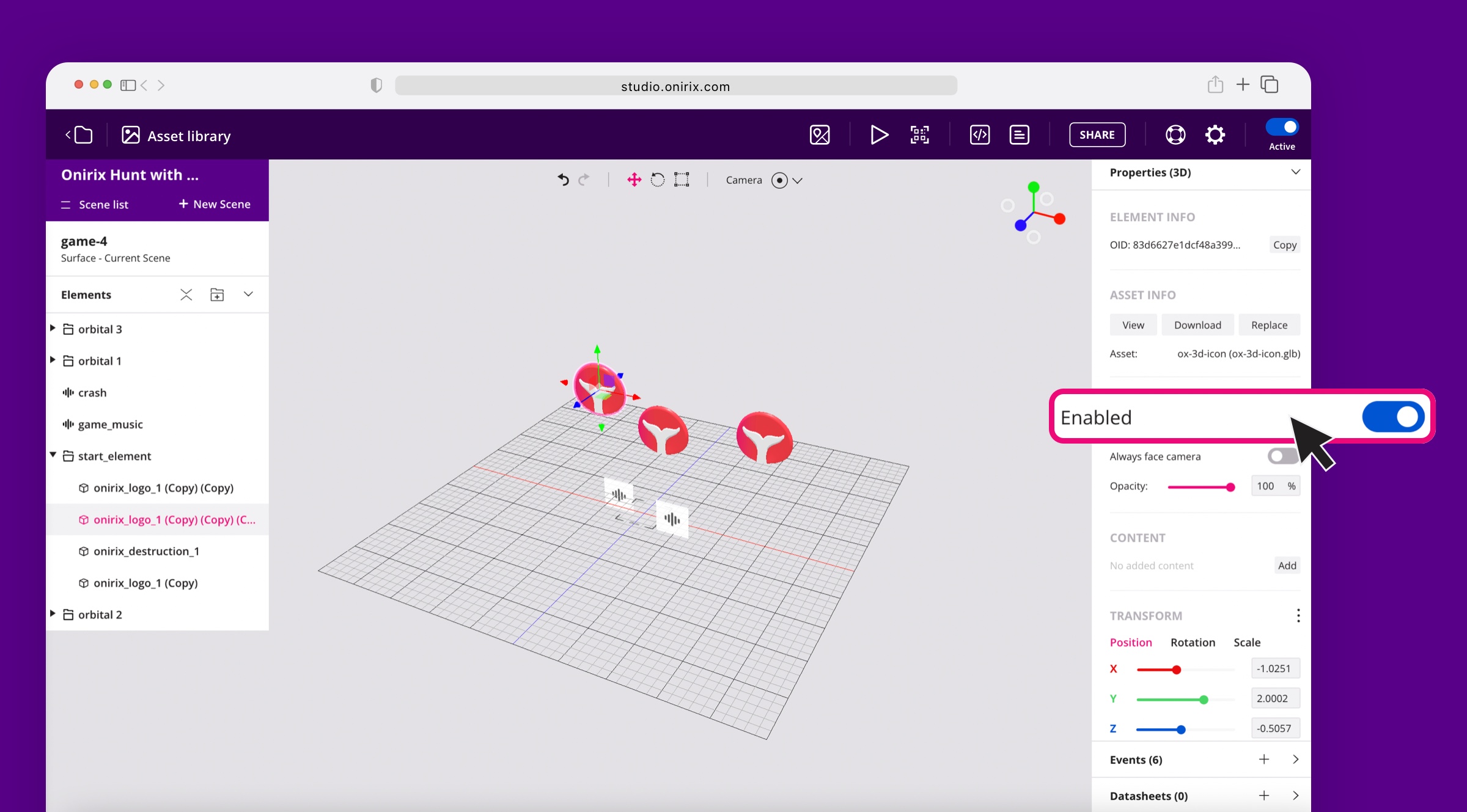
Task: Toggle the Active project switch
Action: point(1282,127)
